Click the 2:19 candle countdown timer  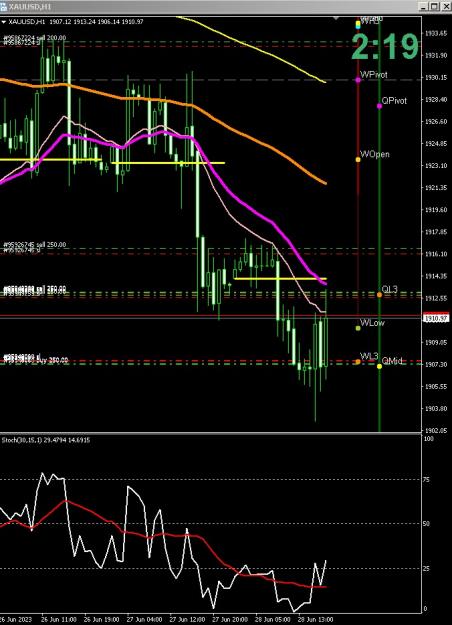(x=385, y=47)
